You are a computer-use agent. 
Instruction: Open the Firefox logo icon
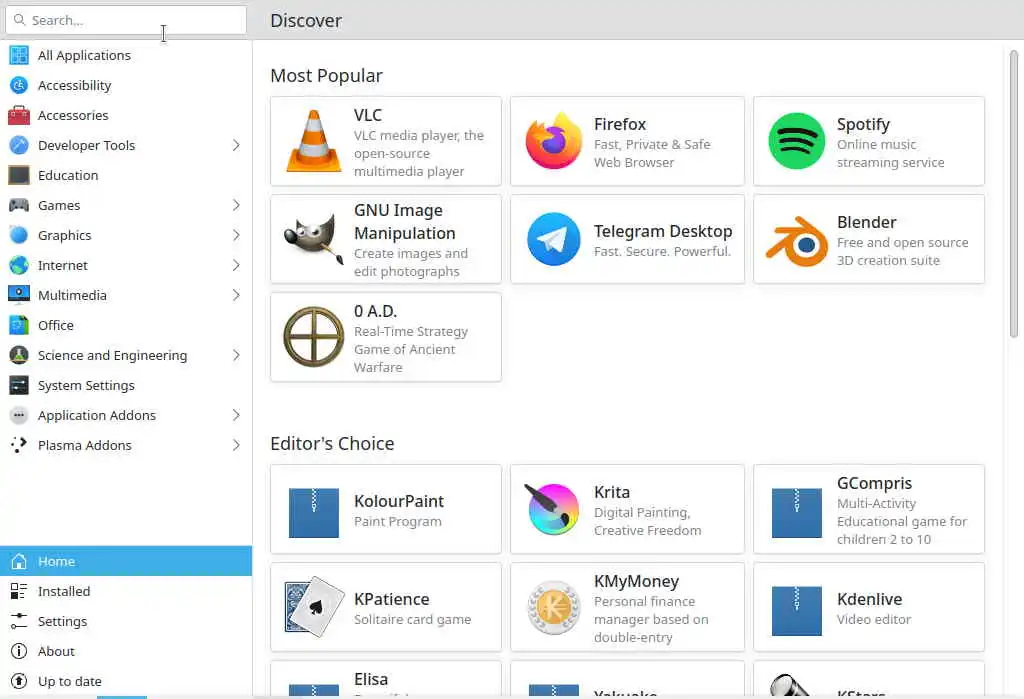[554, 141]
